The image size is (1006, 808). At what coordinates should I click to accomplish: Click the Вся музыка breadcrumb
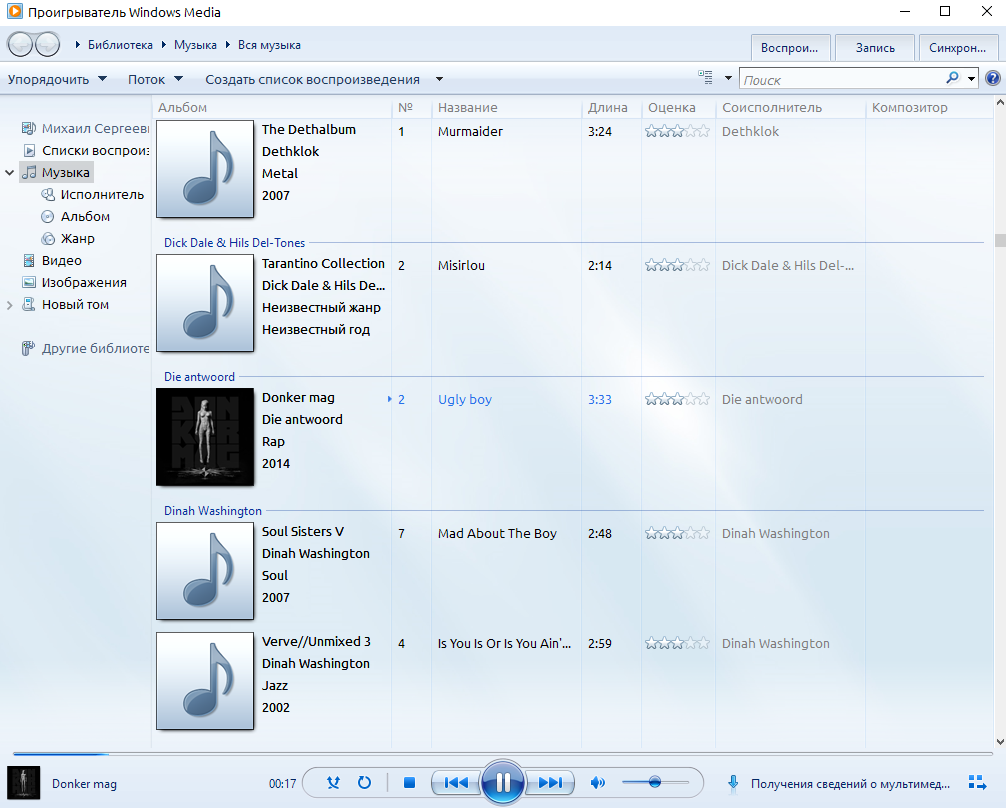tap(269, 45)
